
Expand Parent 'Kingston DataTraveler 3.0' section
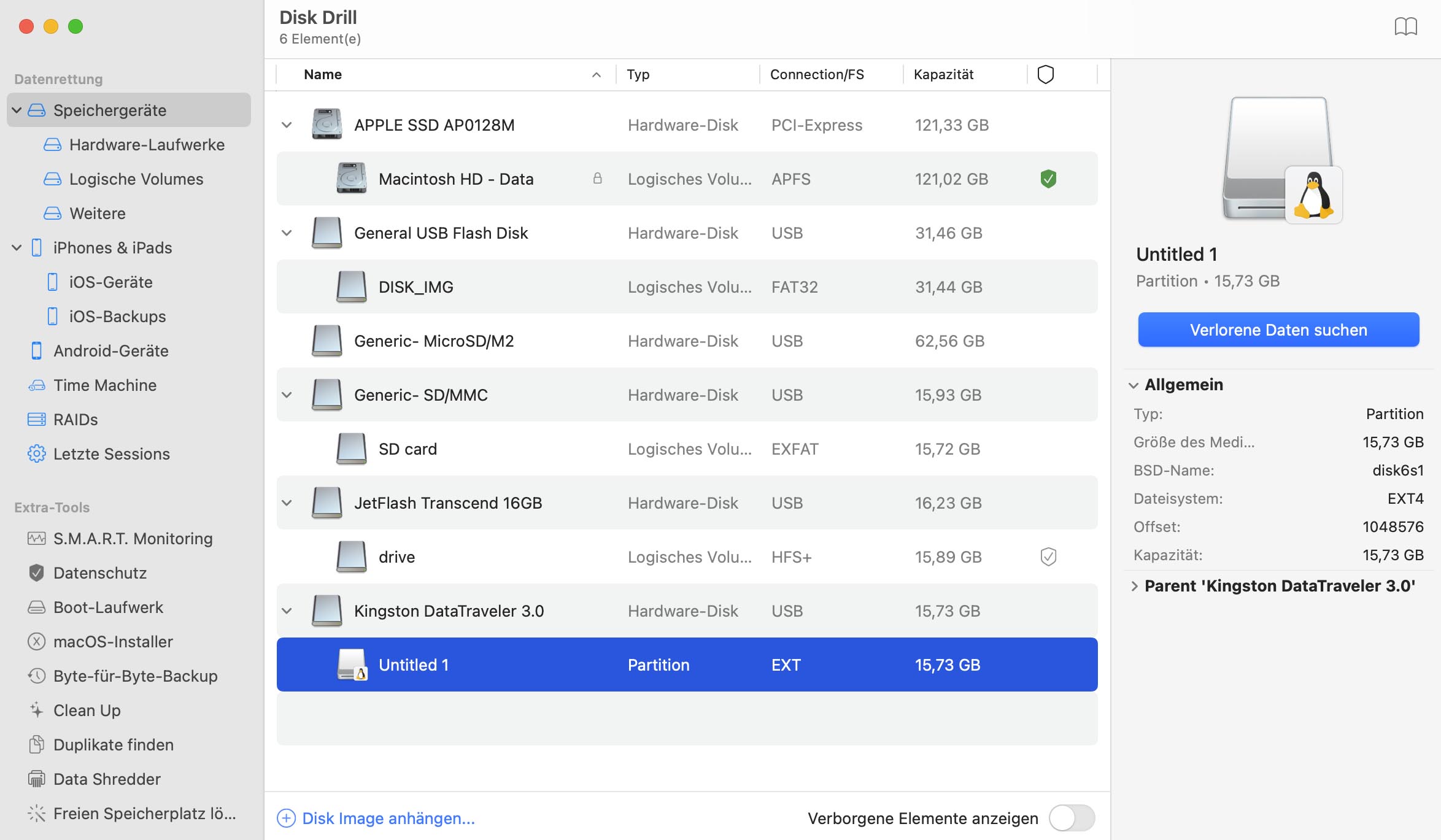1134,586
